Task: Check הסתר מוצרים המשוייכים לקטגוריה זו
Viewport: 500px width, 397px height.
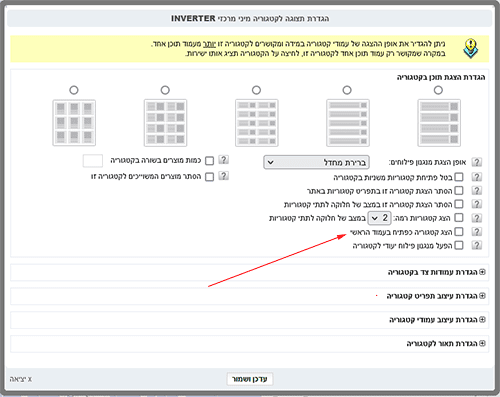Action: [209, 176]
